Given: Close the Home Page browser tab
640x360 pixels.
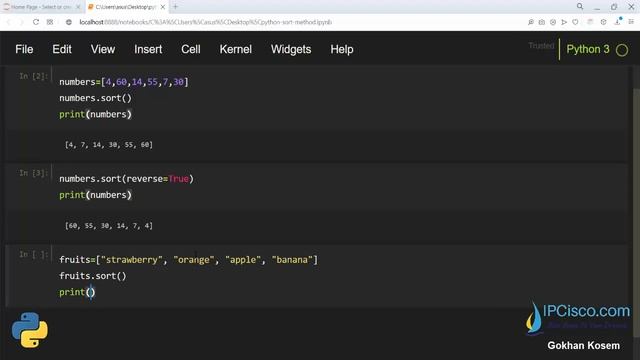Looking at the screenshot, I should 78,7.
